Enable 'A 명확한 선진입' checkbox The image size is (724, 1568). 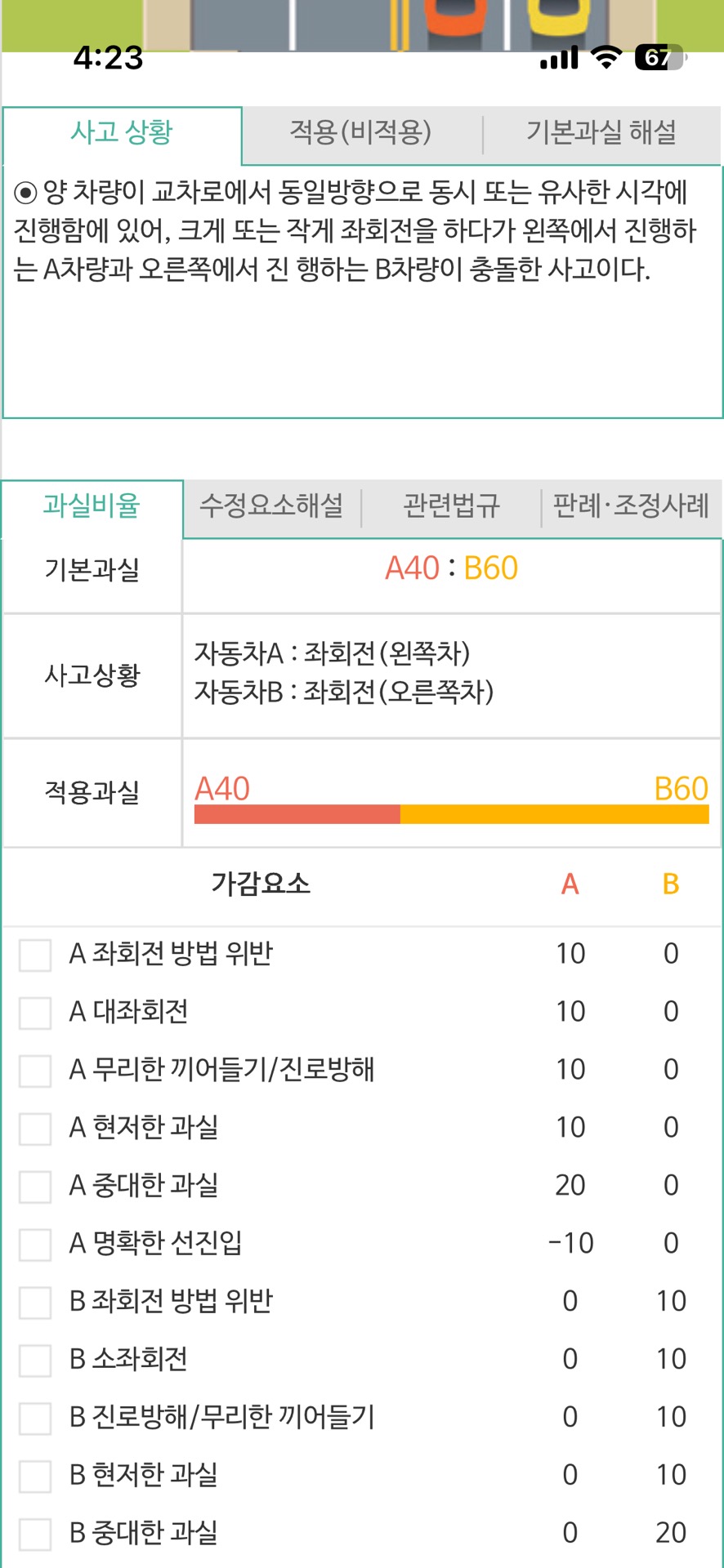click(35, 1244)
